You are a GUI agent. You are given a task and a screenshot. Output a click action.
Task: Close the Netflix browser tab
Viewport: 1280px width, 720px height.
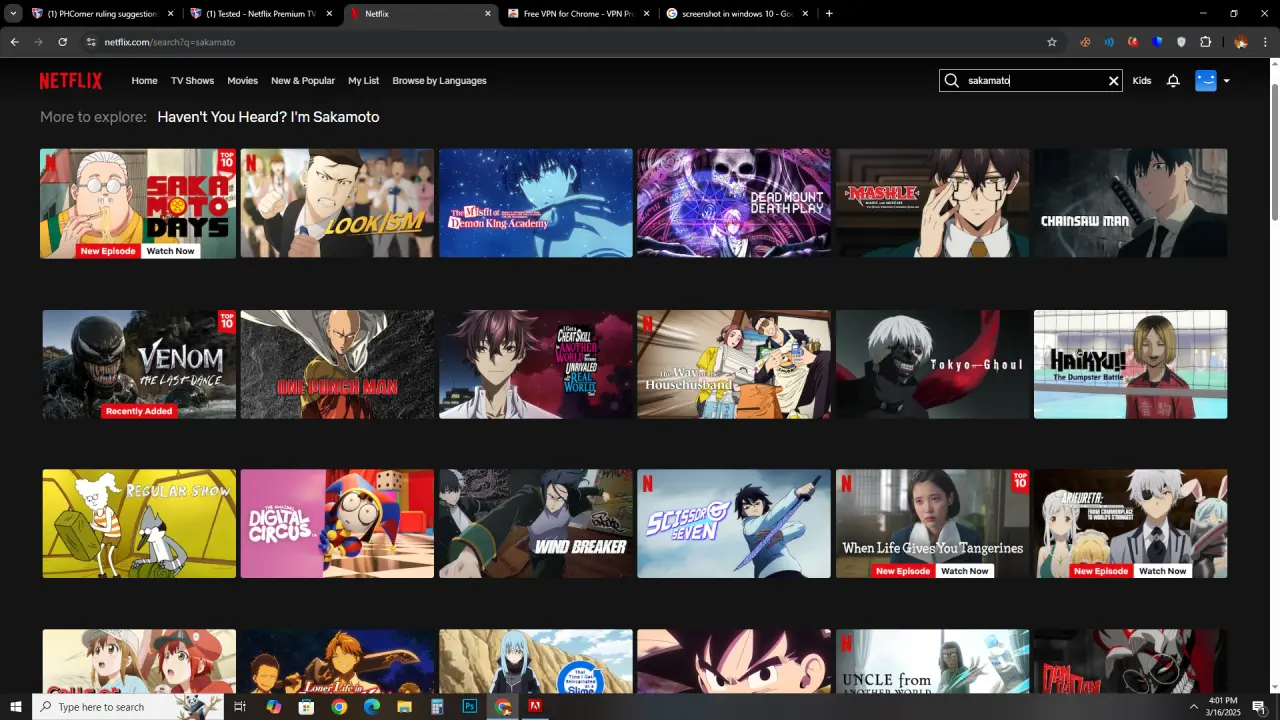[488, 14]
